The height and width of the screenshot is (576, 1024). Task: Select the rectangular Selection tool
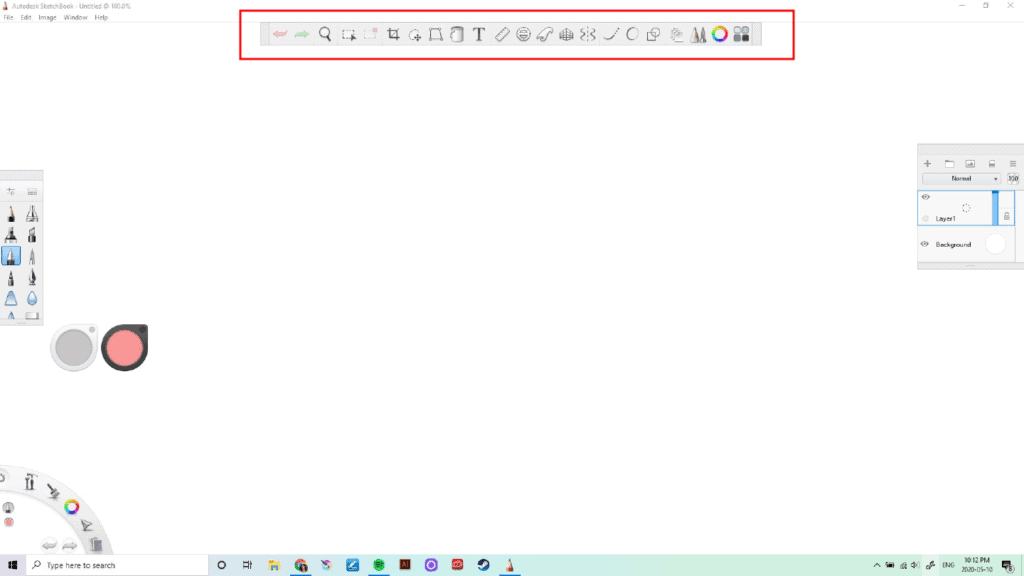tap(349, 34)
